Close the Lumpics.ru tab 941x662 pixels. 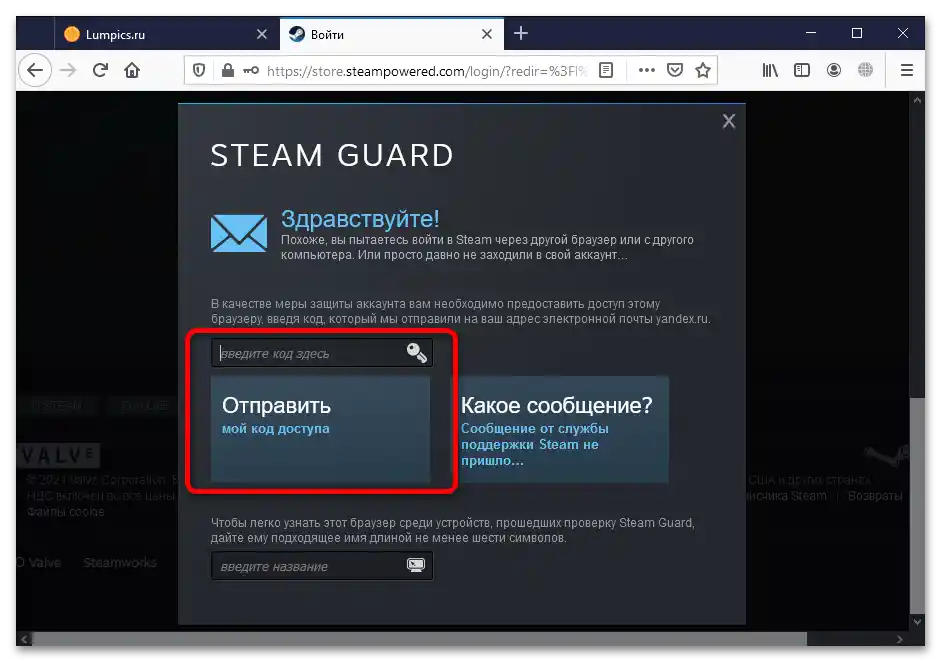262,34
